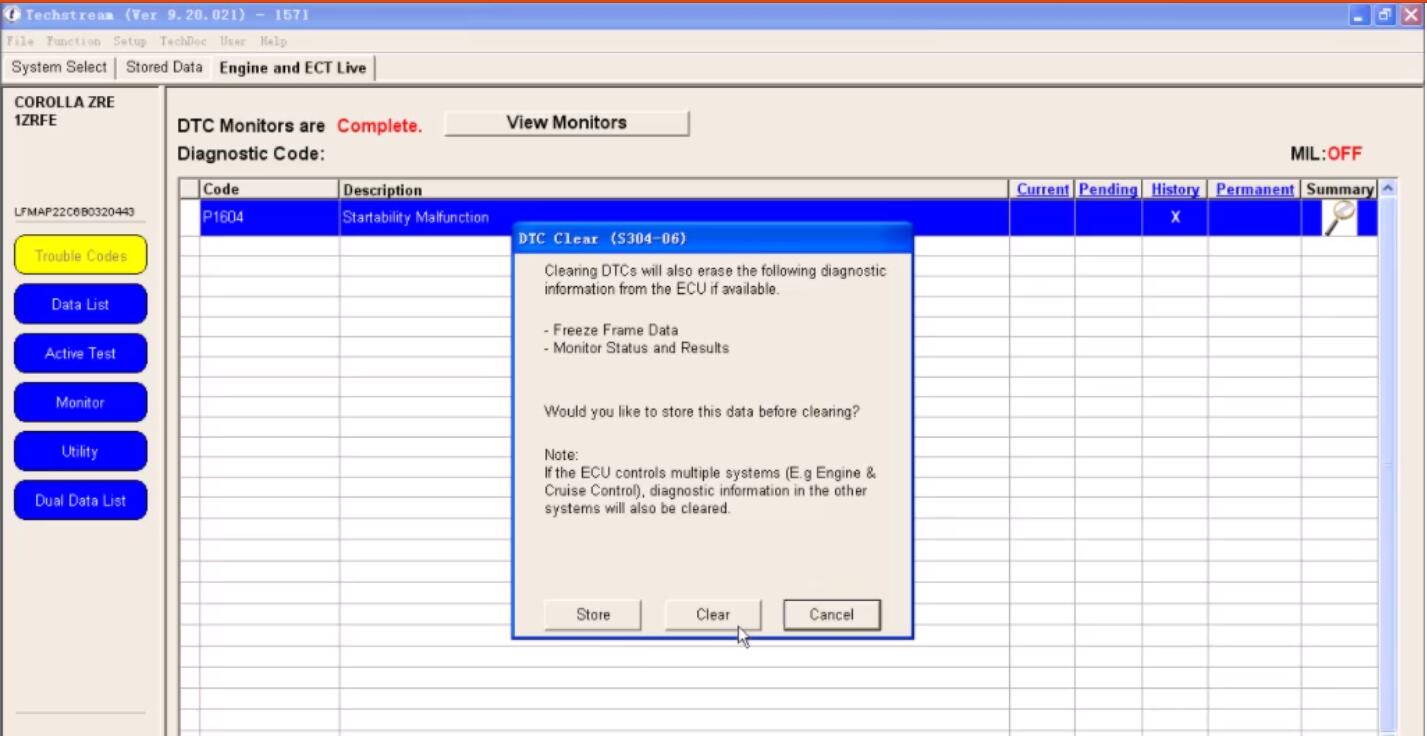Click the History X mark for P1604
Screen dimensions: 1427x736
click(x=1175, y=217)
